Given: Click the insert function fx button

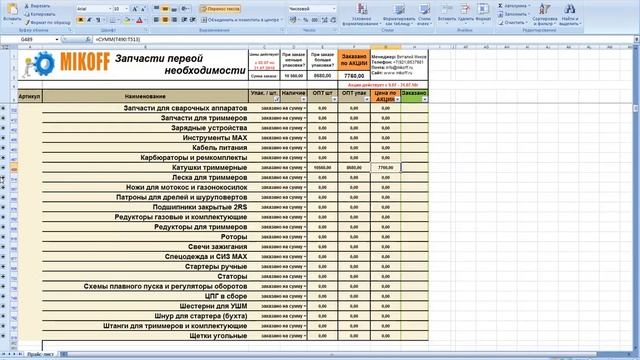Looking at the screenshot, I should coord(88,39).
